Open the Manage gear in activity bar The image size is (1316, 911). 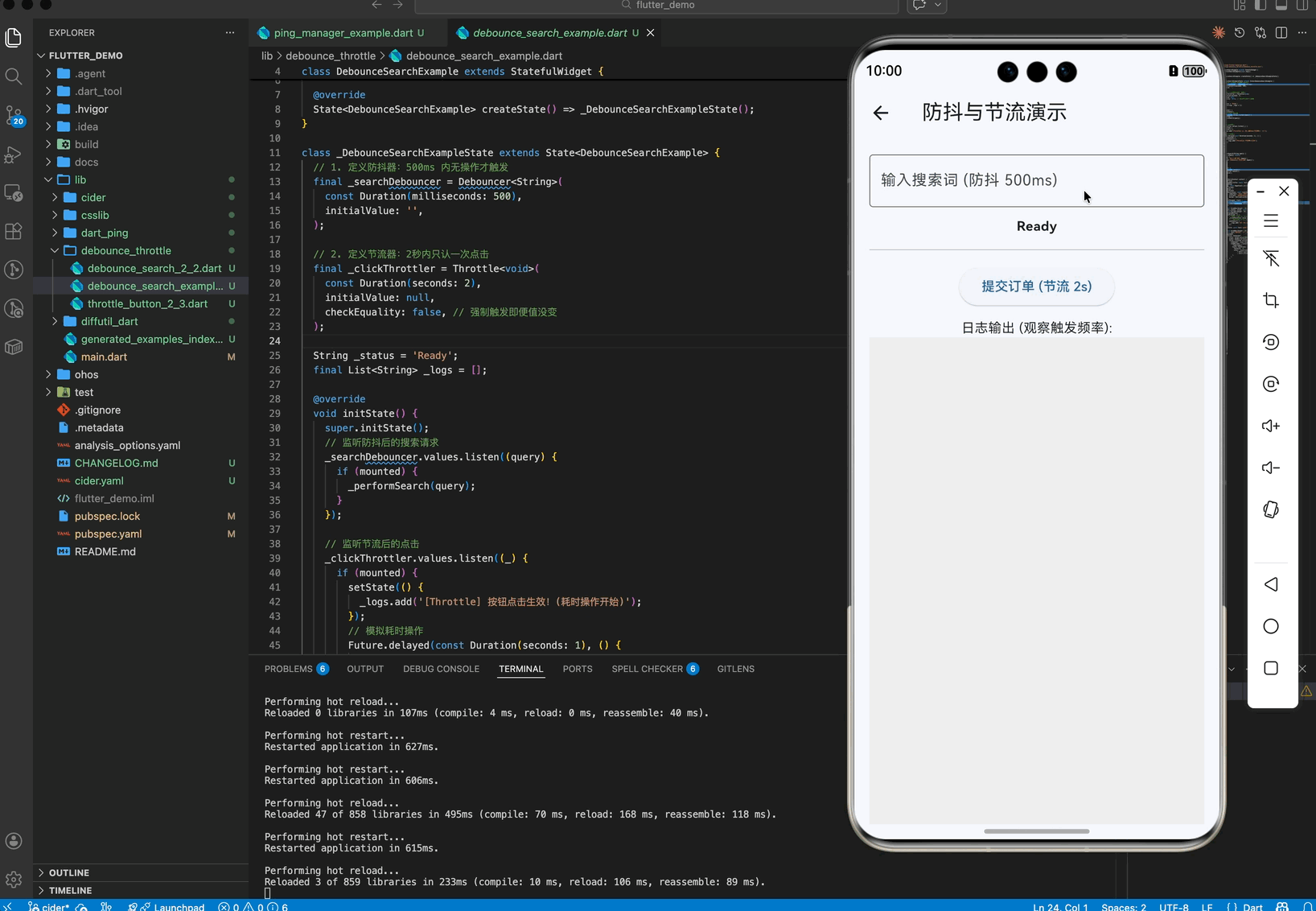click(14, 880)
